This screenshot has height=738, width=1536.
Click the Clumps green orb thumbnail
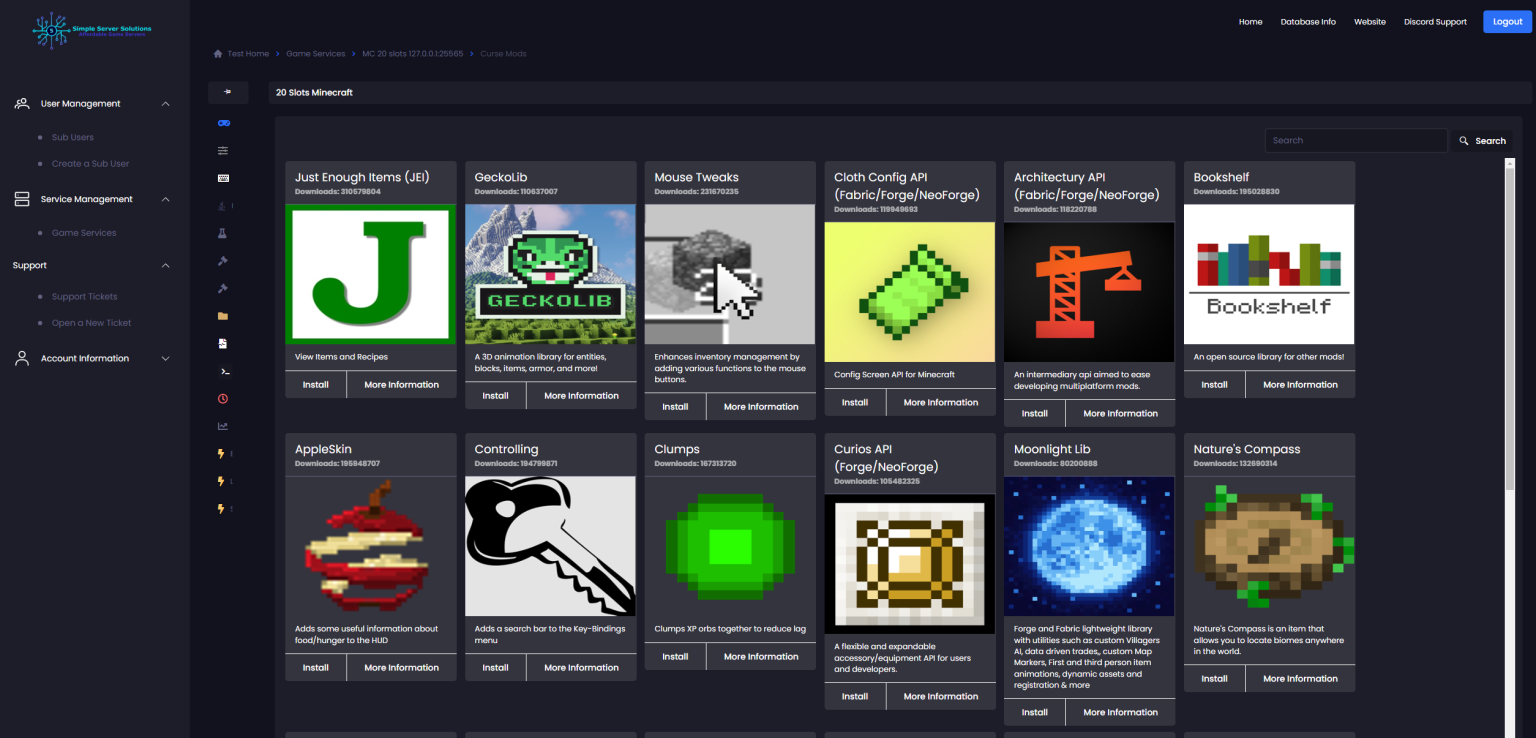(730, 546)
